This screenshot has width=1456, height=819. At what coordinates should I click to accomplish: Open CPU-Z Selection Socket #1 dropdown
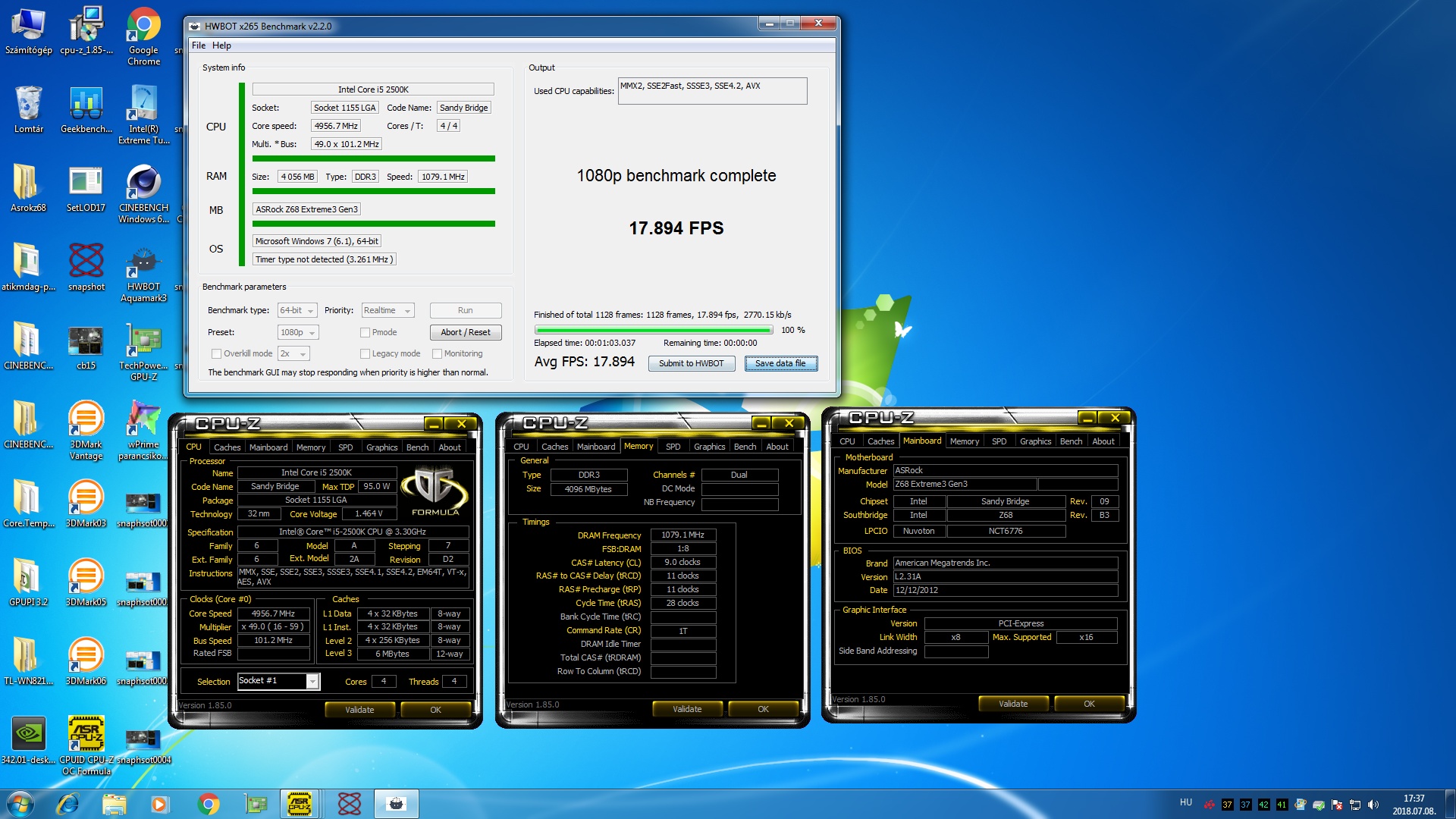tap(278, 681)
